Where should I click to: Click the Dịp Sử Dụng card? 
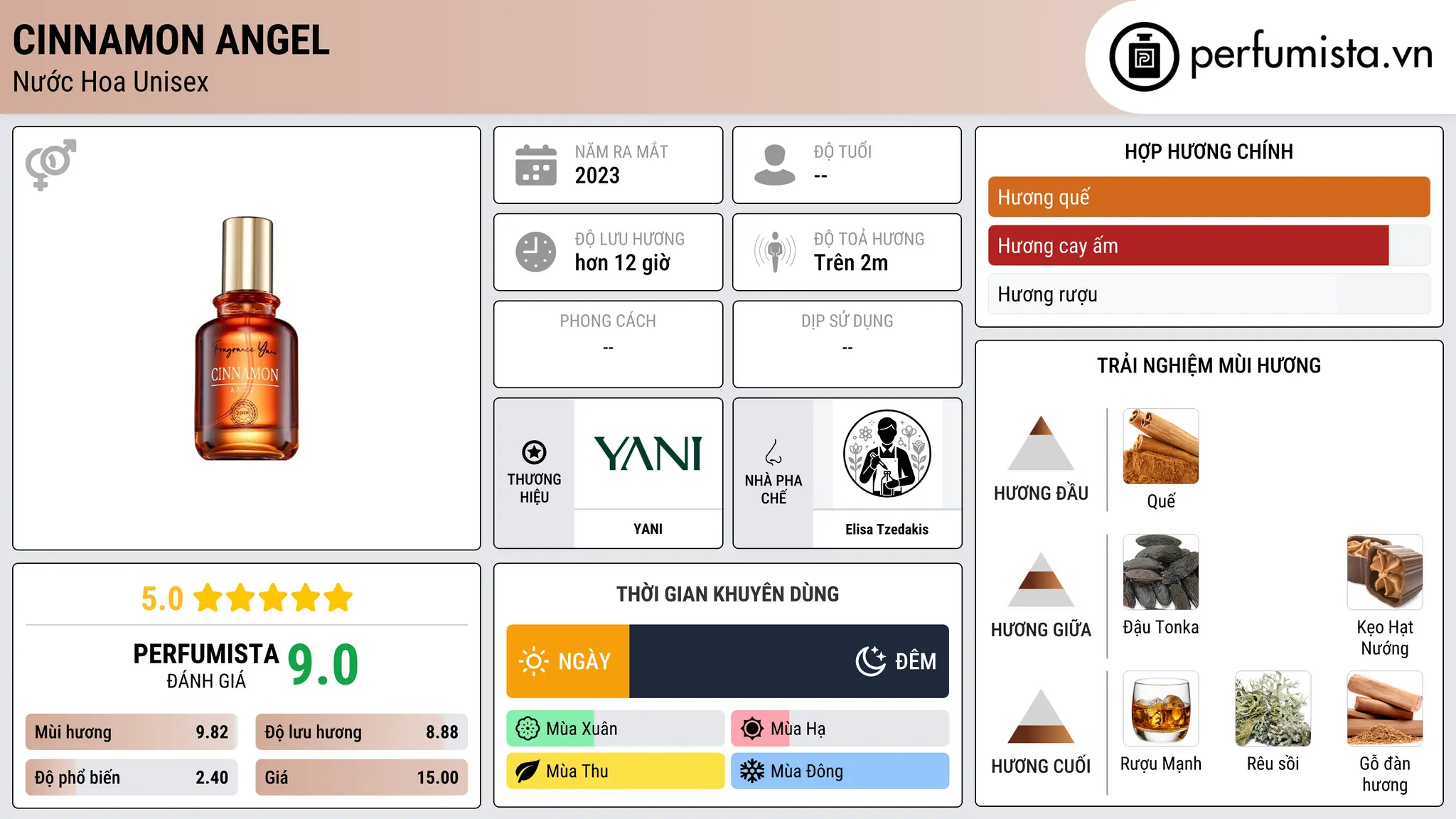click(847, 344)
